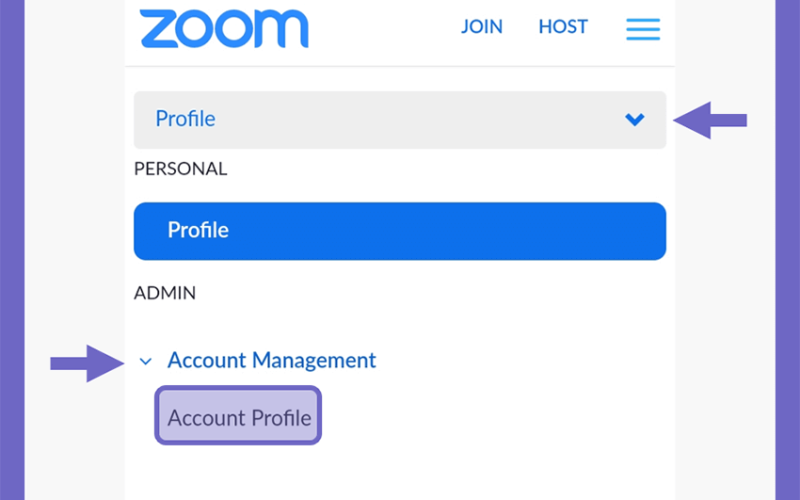The image size is (800, 500).
Task: Click the Profile text inside the gray dropdown
Action: point(185,119)
